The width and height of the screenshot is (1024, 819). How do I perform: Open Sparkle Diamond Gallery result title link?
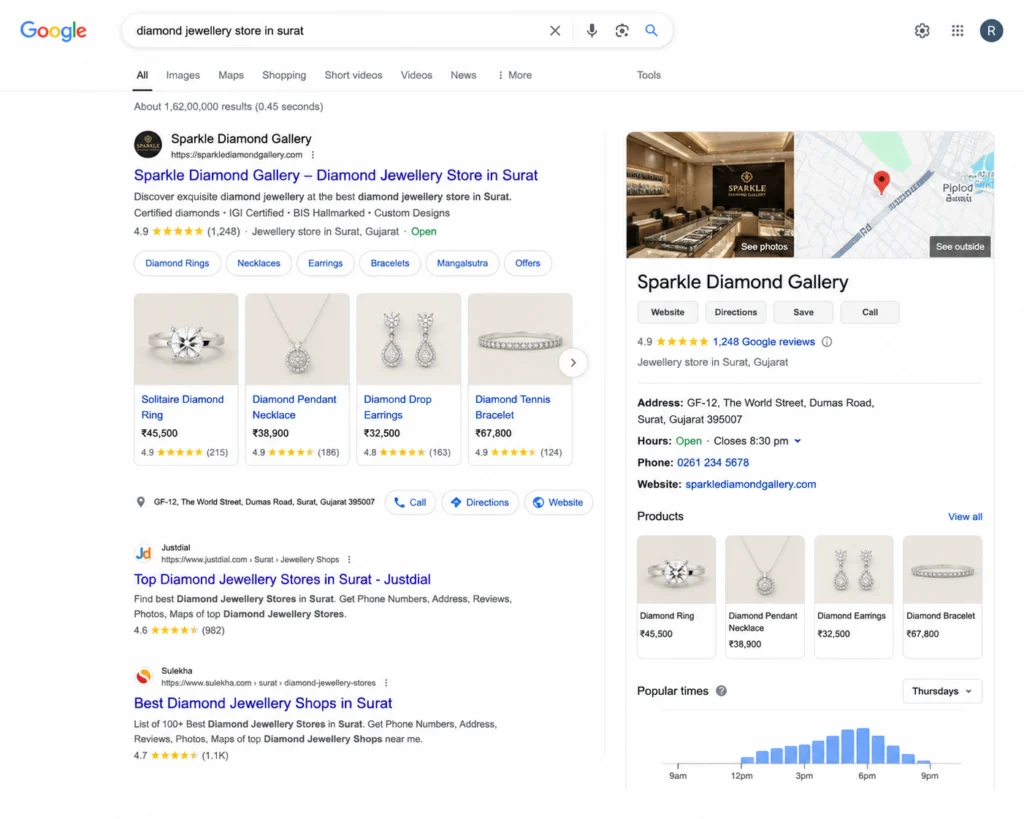coord(336,175)
